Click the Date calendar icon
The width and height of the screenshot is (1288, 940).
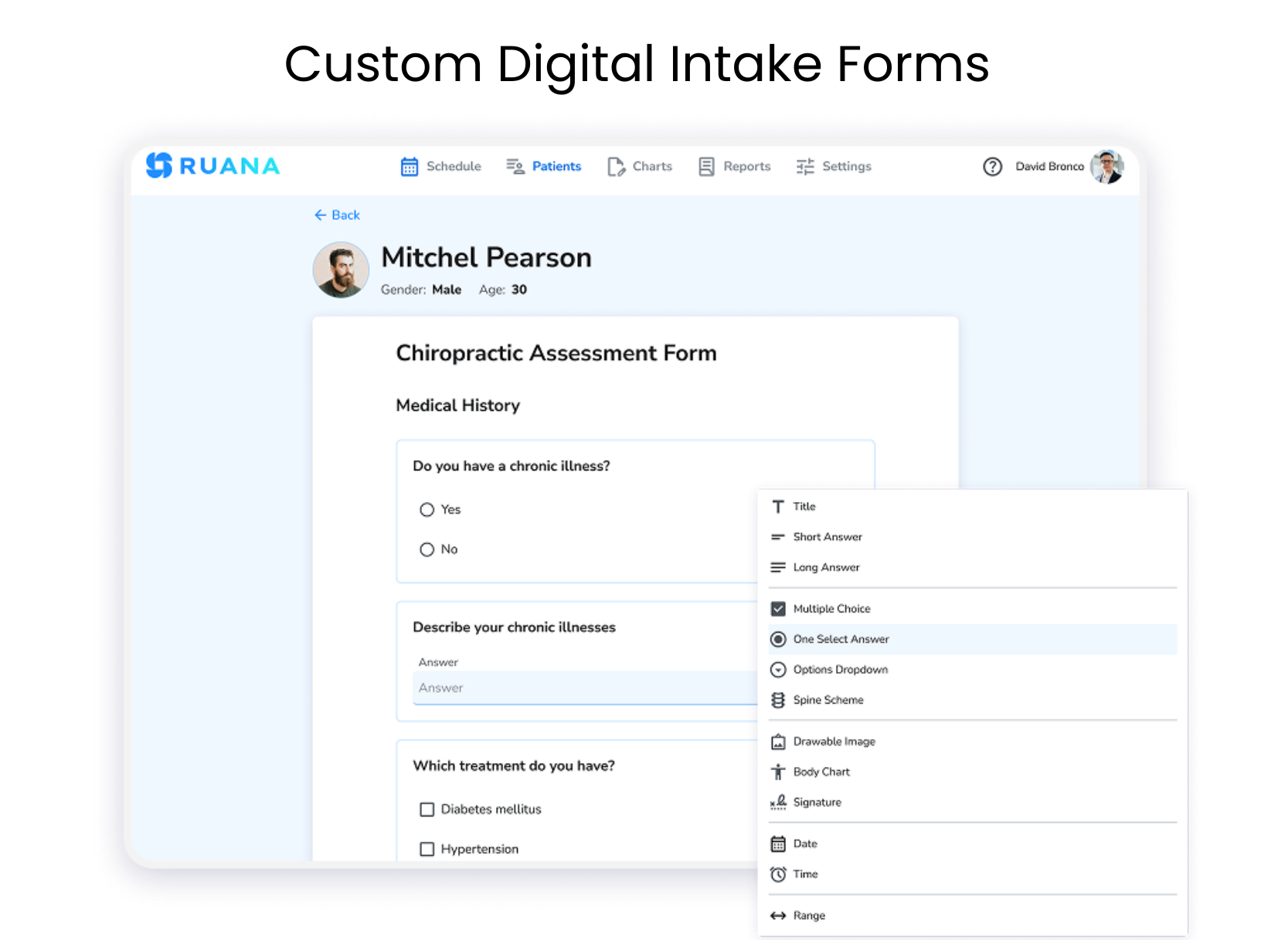pos(778,843)
